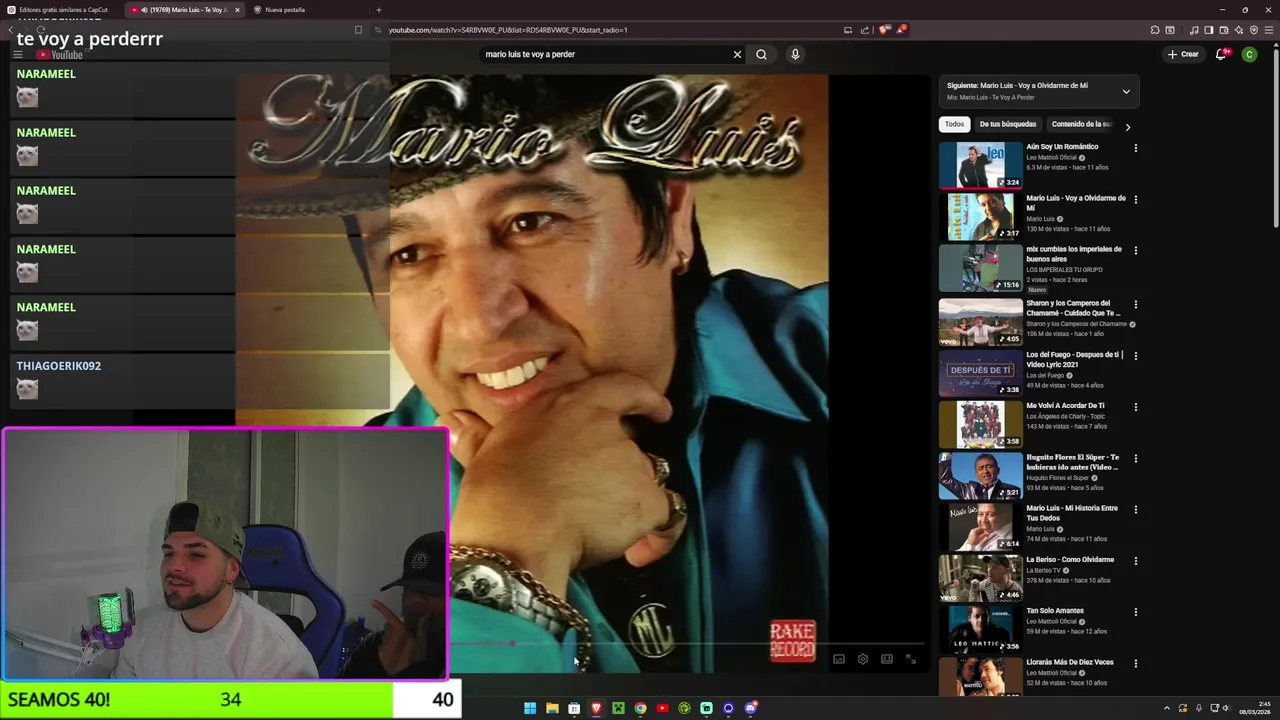
Task: Open the YouTube hamburger guide menu
Action: (17, 55)
